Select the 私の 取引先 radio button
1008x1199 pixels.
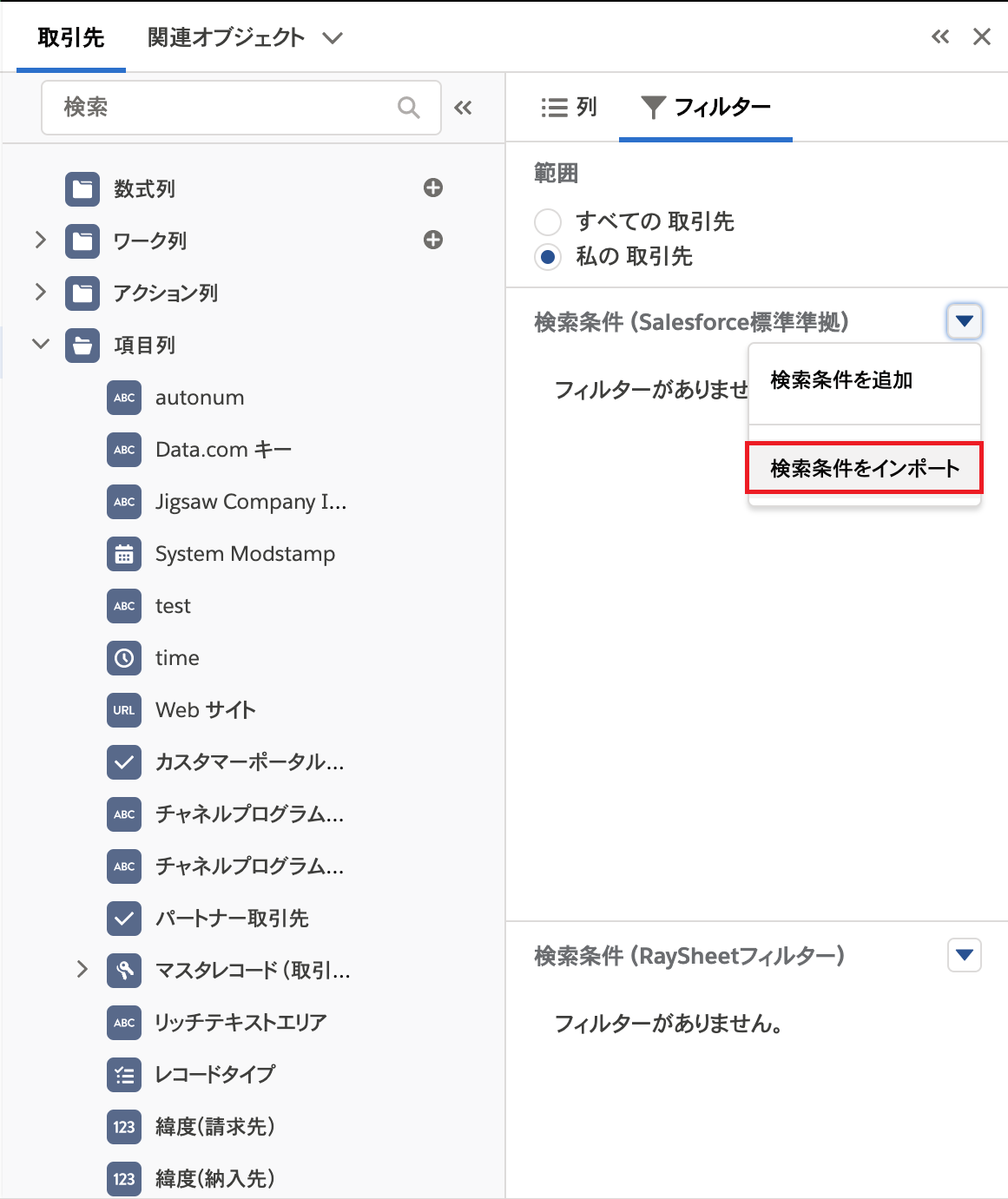coord(548,257)
